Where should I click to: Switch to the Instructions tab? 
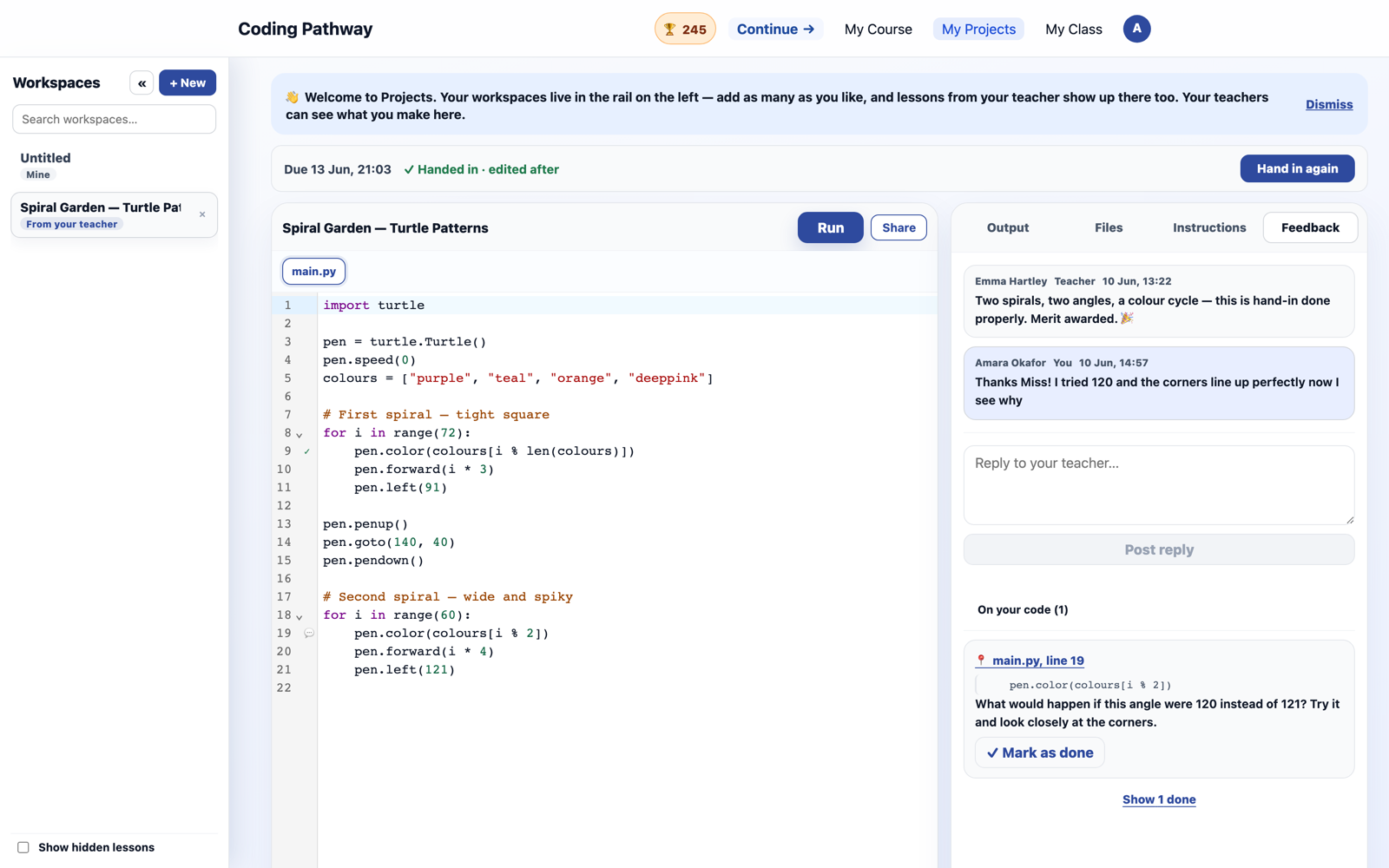[x=1209, y=227]
